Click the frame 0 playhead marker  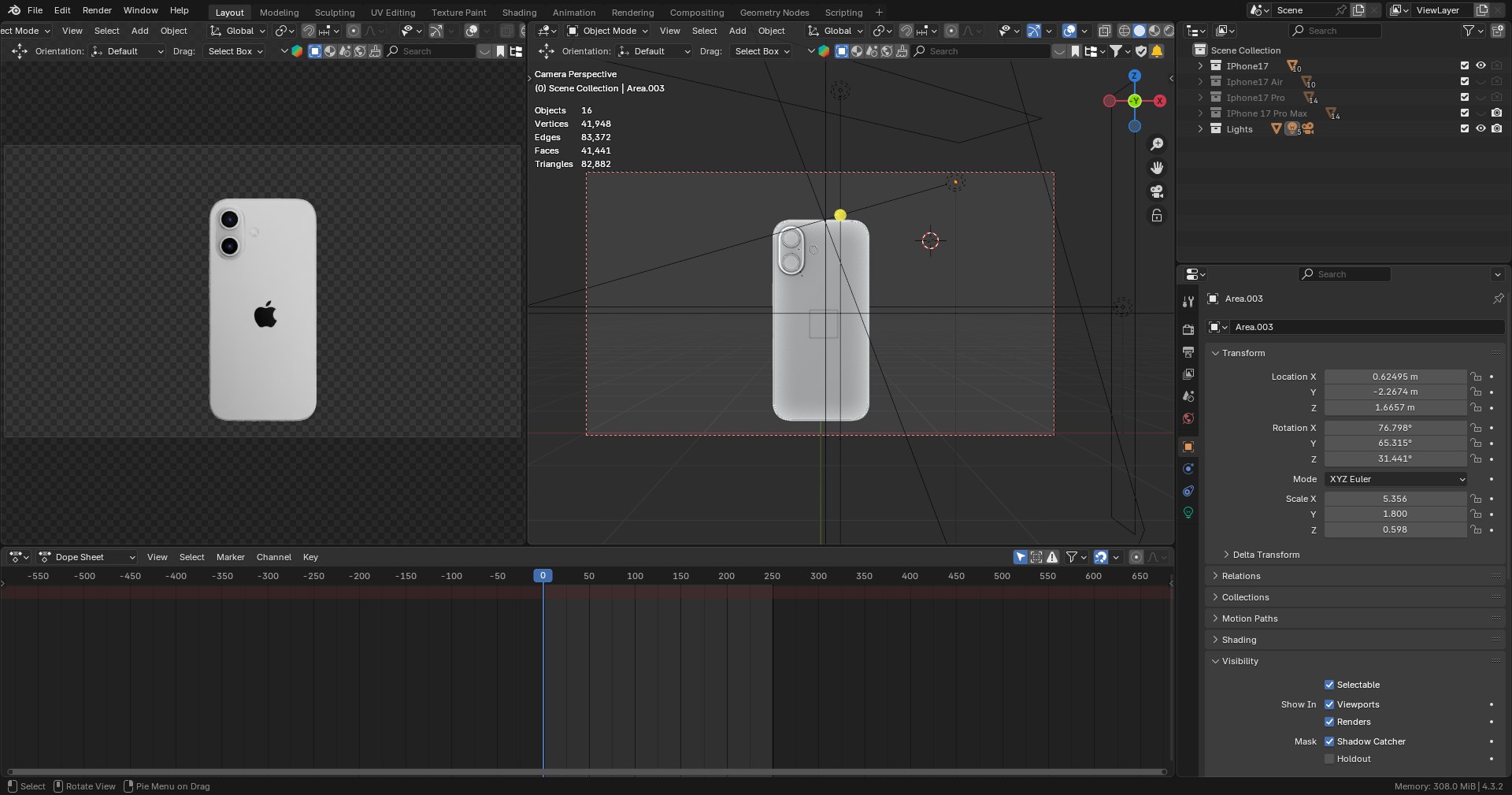point(543,576)
